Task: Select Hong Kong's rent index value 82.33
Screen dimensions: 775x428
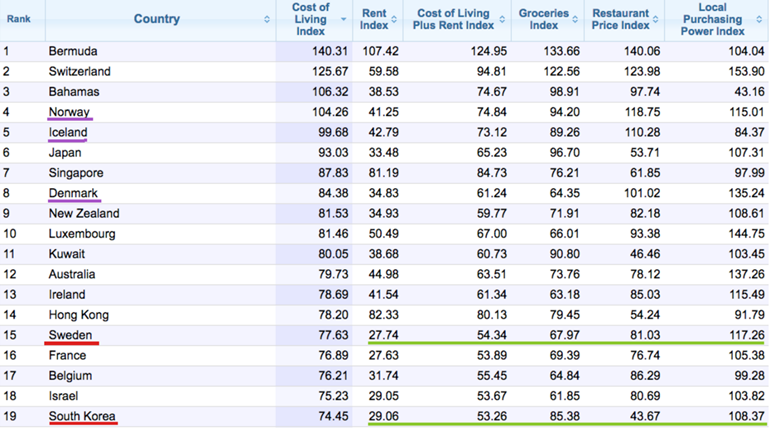Action: point(384,315)
